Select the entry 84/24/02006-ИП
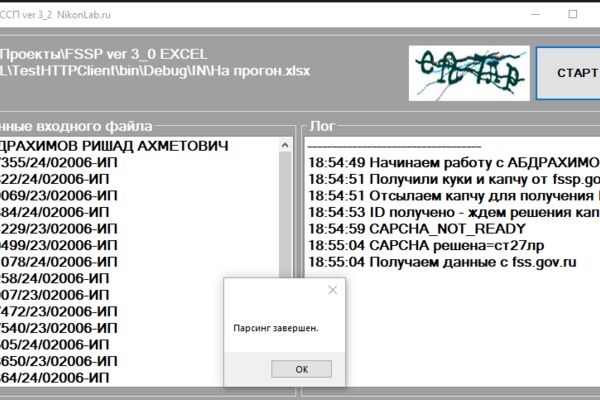Screen dimensions: 600x400 click(54, 212)
